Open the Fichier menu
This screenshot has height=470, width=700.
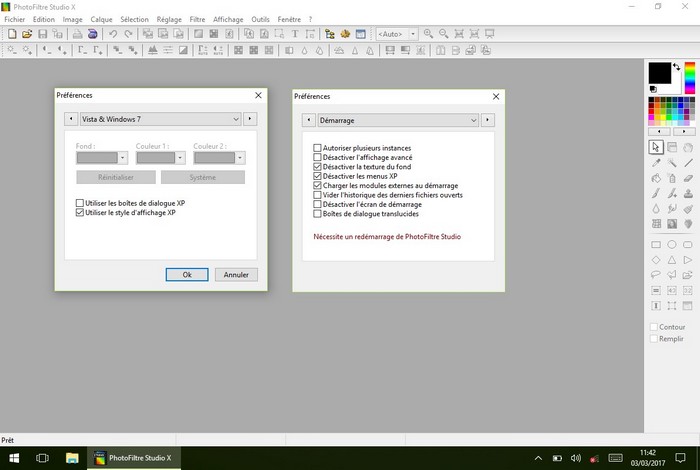(15, 20)
